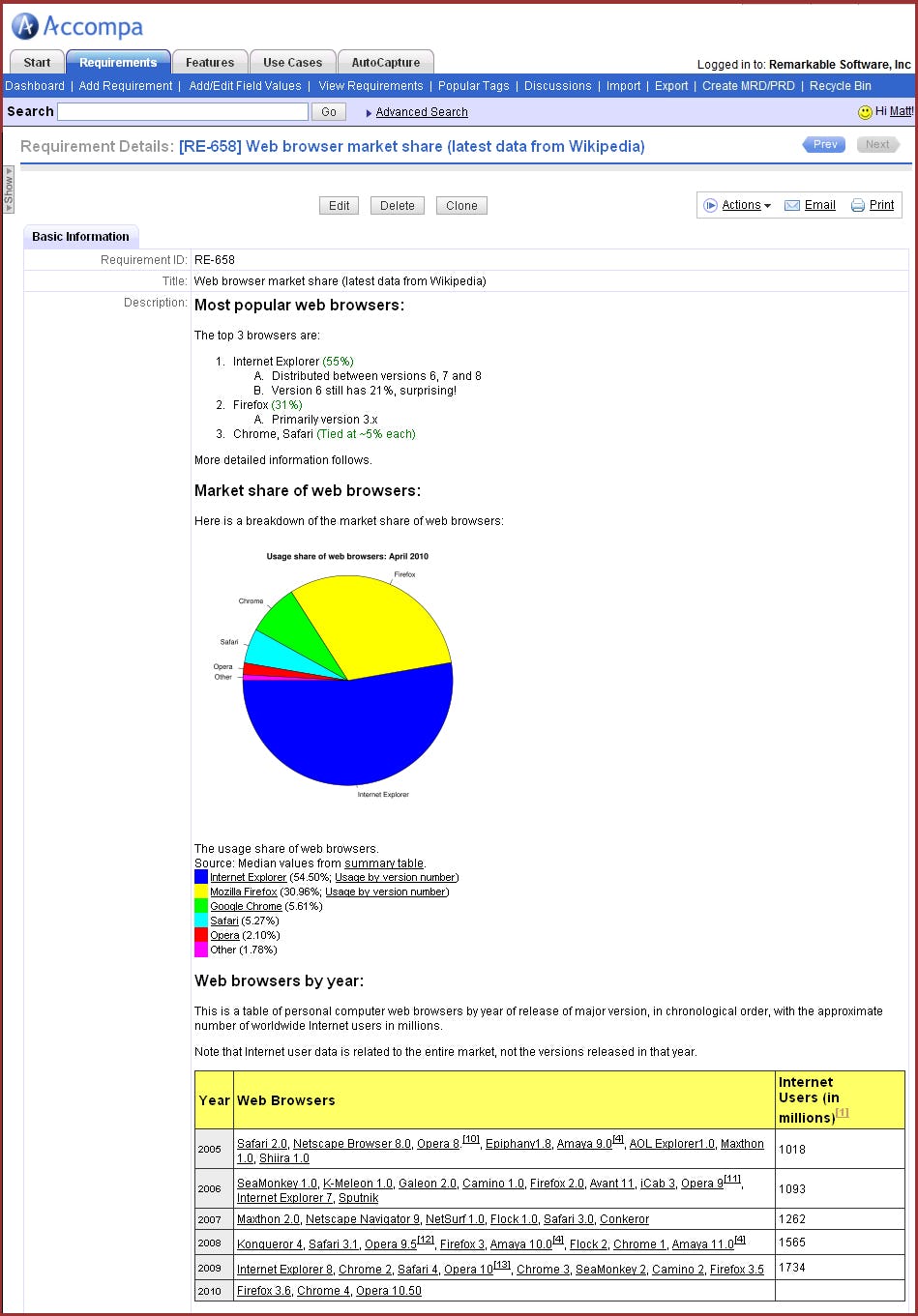Click the yellow Mozilla Firefox legend square
This screenshot has height=1316, width=918.
pos(199,892)
